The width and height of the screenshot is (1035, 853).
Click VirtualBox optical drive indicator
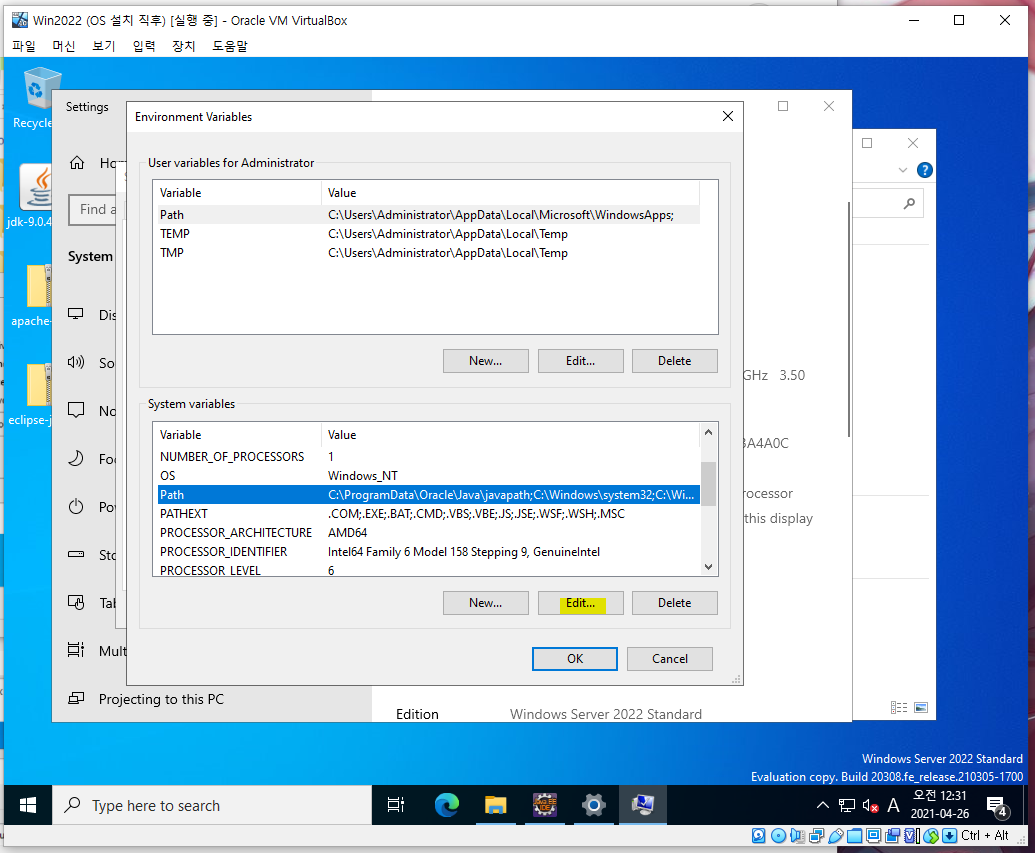pyautogui.click(x=778, y=836)
